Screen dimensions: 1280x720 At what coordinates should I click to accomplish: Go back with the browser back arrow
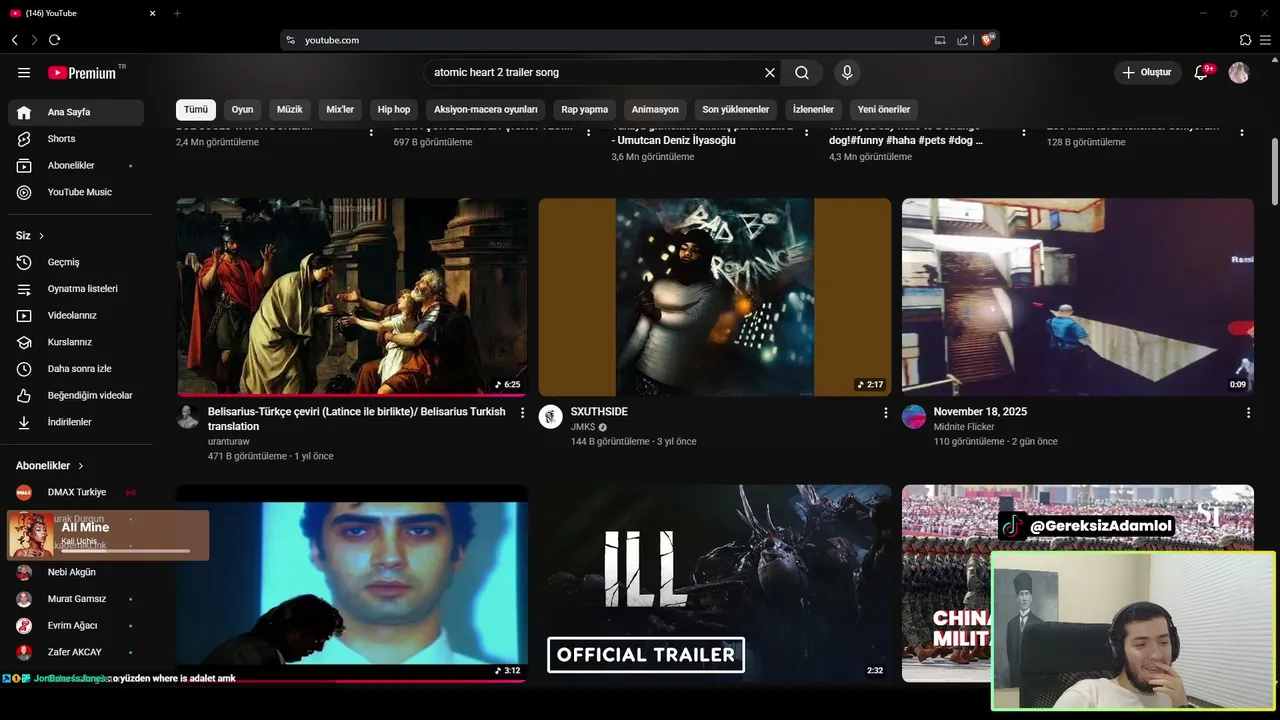pyautogui.click(x=14, y=40)
